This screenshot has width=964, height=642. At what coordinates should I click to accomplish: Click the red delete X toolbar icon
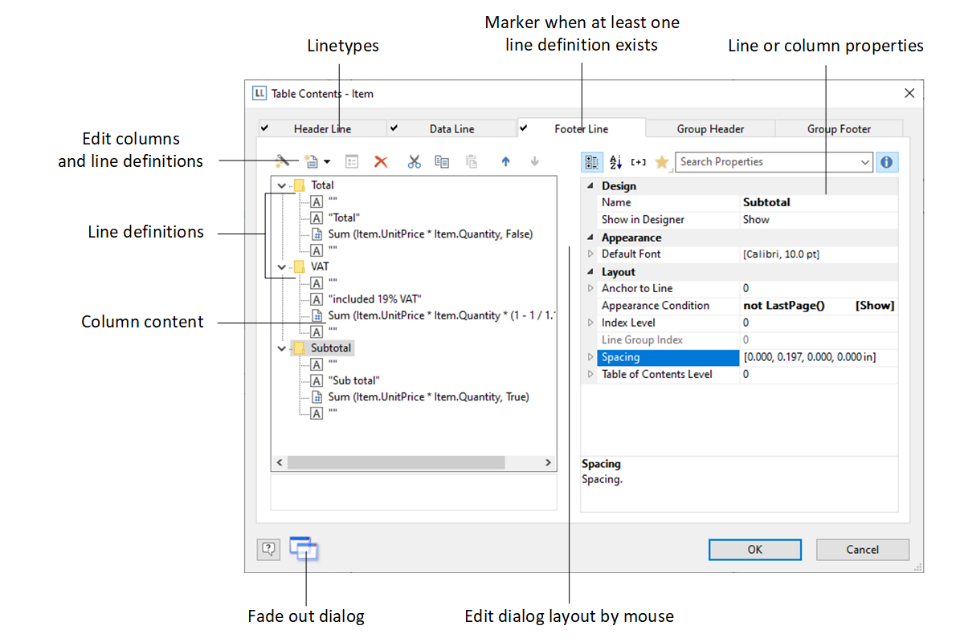tap(380, 161)
